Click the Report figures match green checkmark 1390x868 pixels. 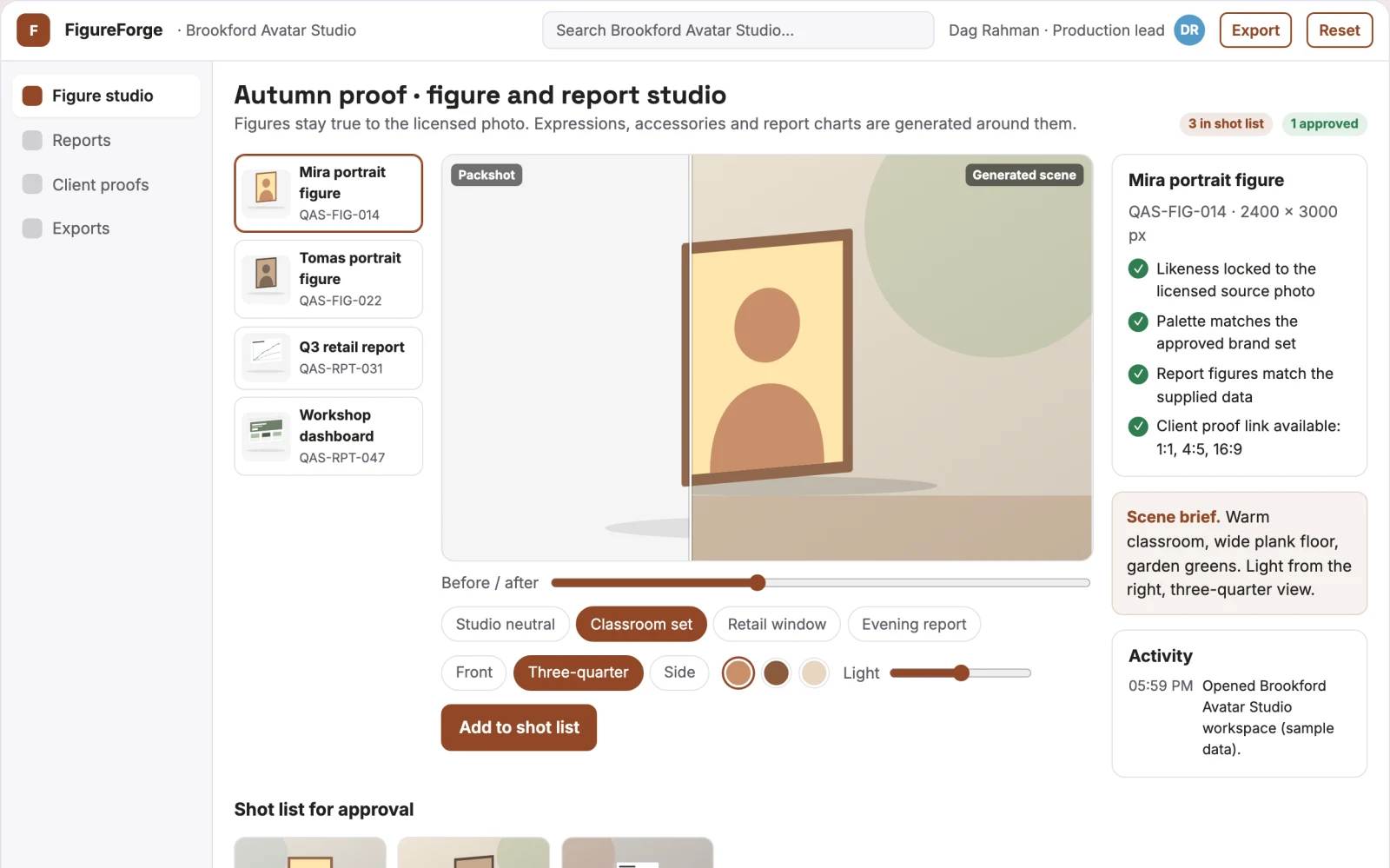click(x=1138, y=374)
